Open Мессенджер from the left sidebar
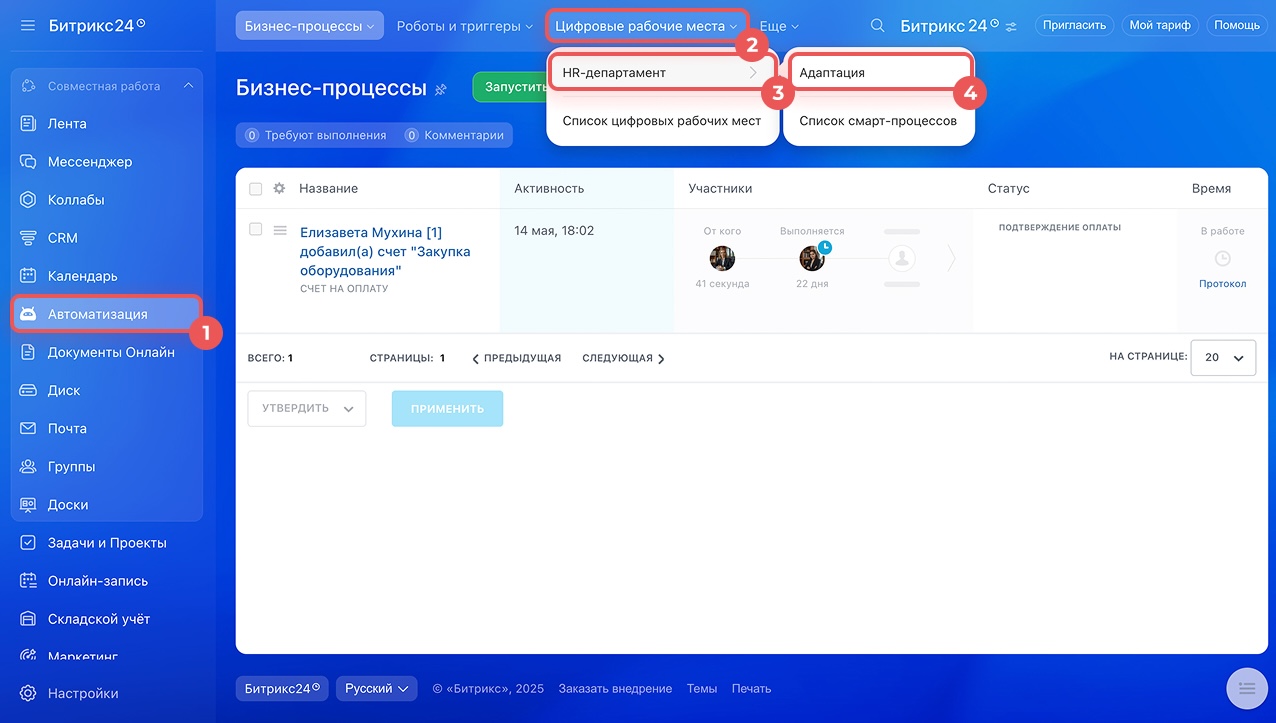1276x723 pixels. 89,162
